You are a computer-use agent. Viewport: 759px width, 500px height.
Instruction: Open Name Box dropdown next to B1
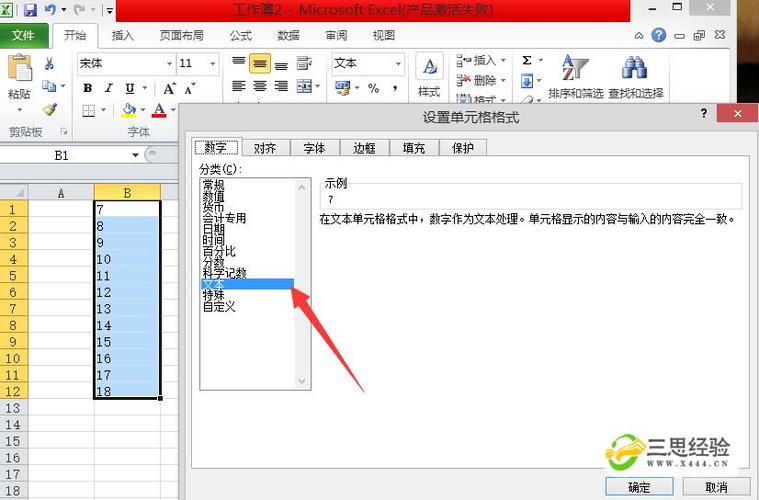point(135,155)
